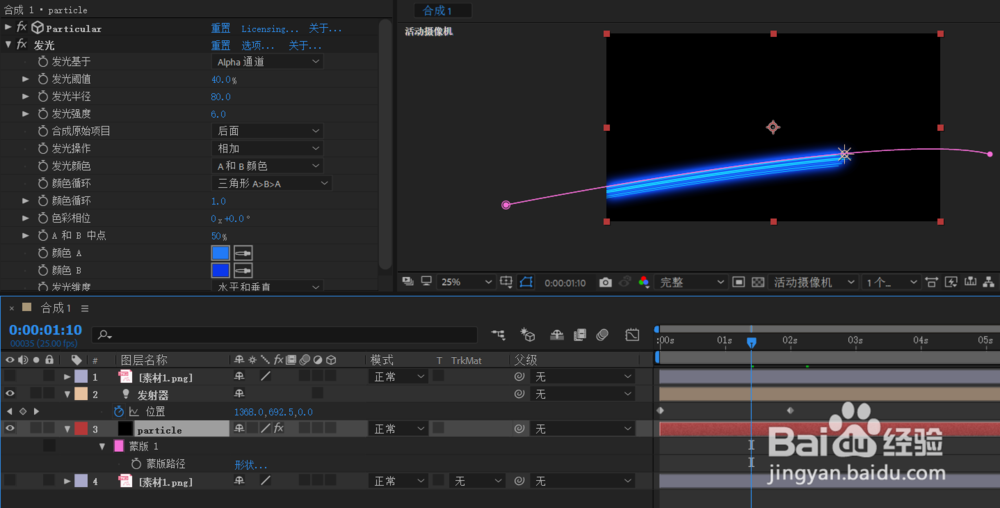Open the 颜色 A color swatch

point(220,253)
